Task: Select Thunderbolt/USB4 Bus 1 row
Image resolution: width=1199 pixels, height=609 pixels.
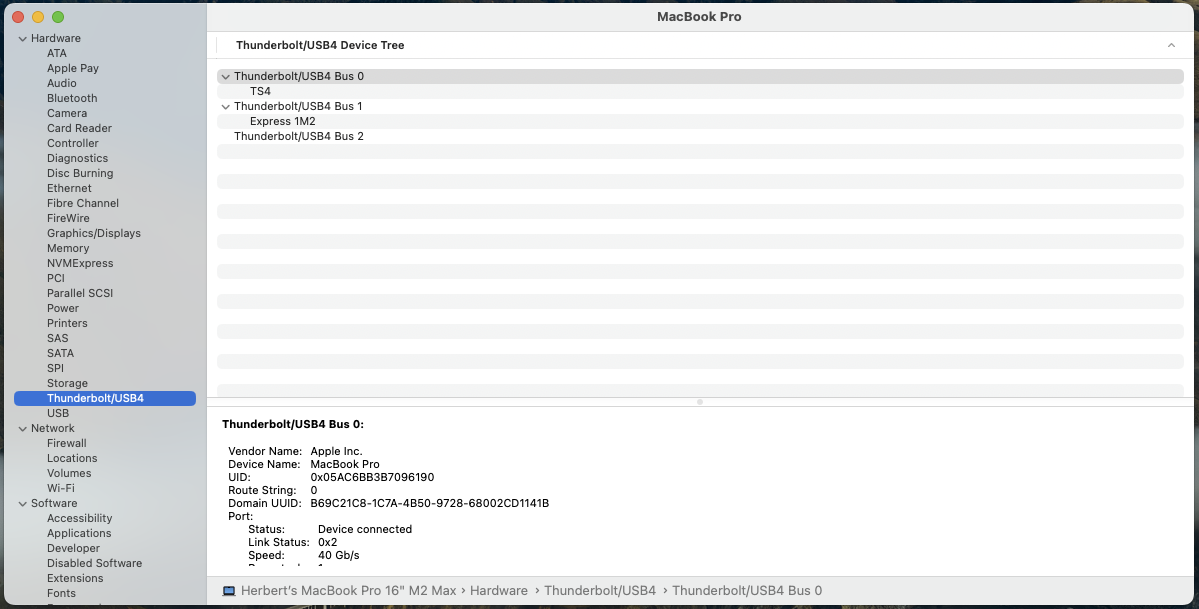Action: [700, 106]
